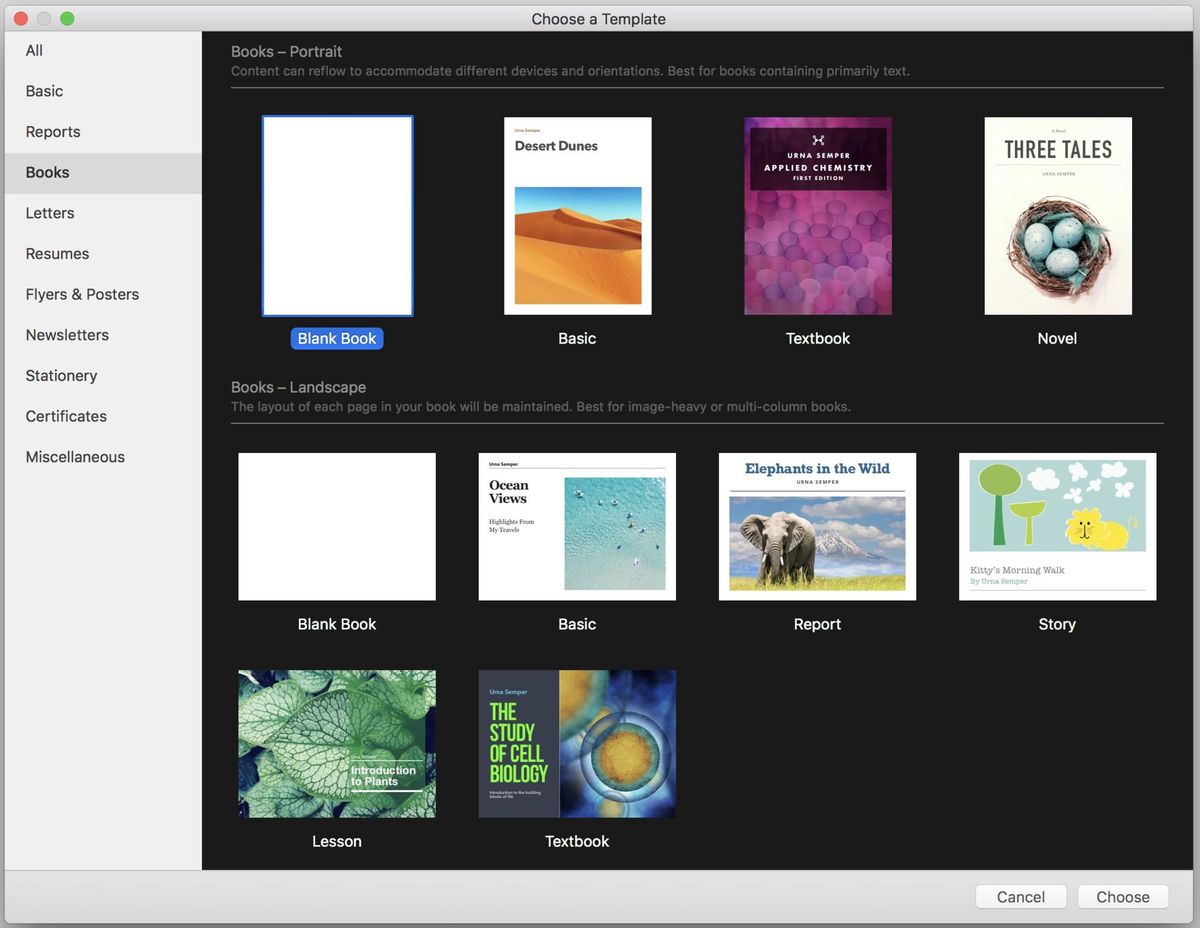Viewport: 1200px width, 928px height.
Task: Switch to the Basic category
Action: [44, 90]
